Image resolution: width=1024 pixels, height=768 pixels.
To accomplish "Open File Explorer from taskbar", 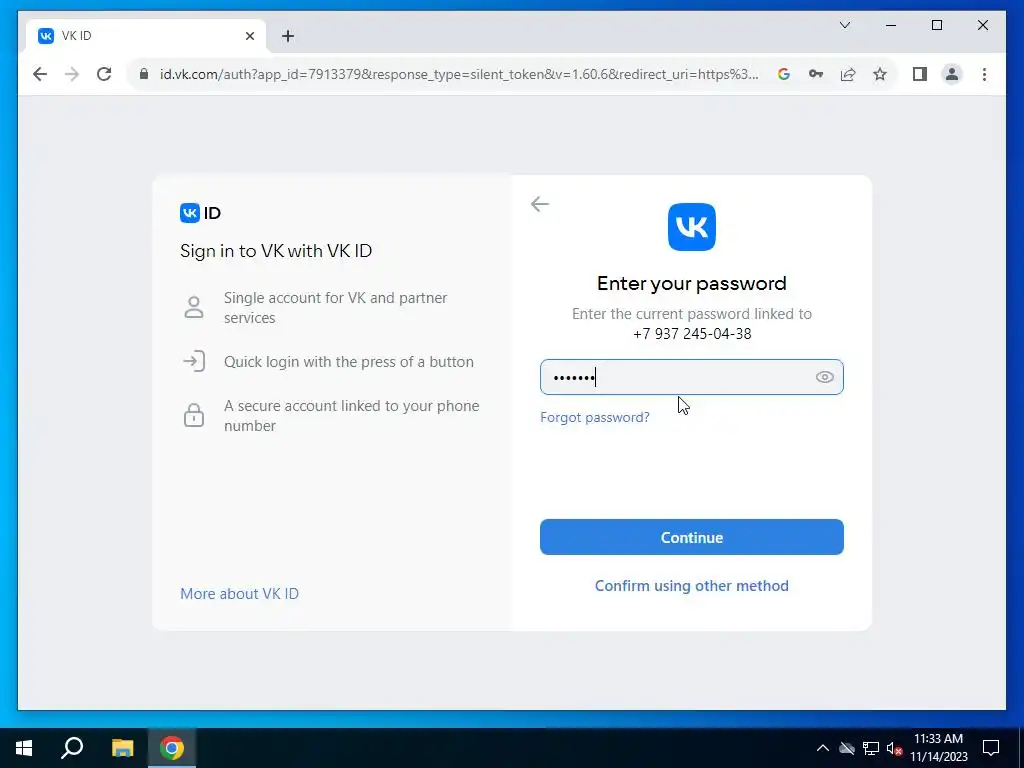I will pos(122,748).
